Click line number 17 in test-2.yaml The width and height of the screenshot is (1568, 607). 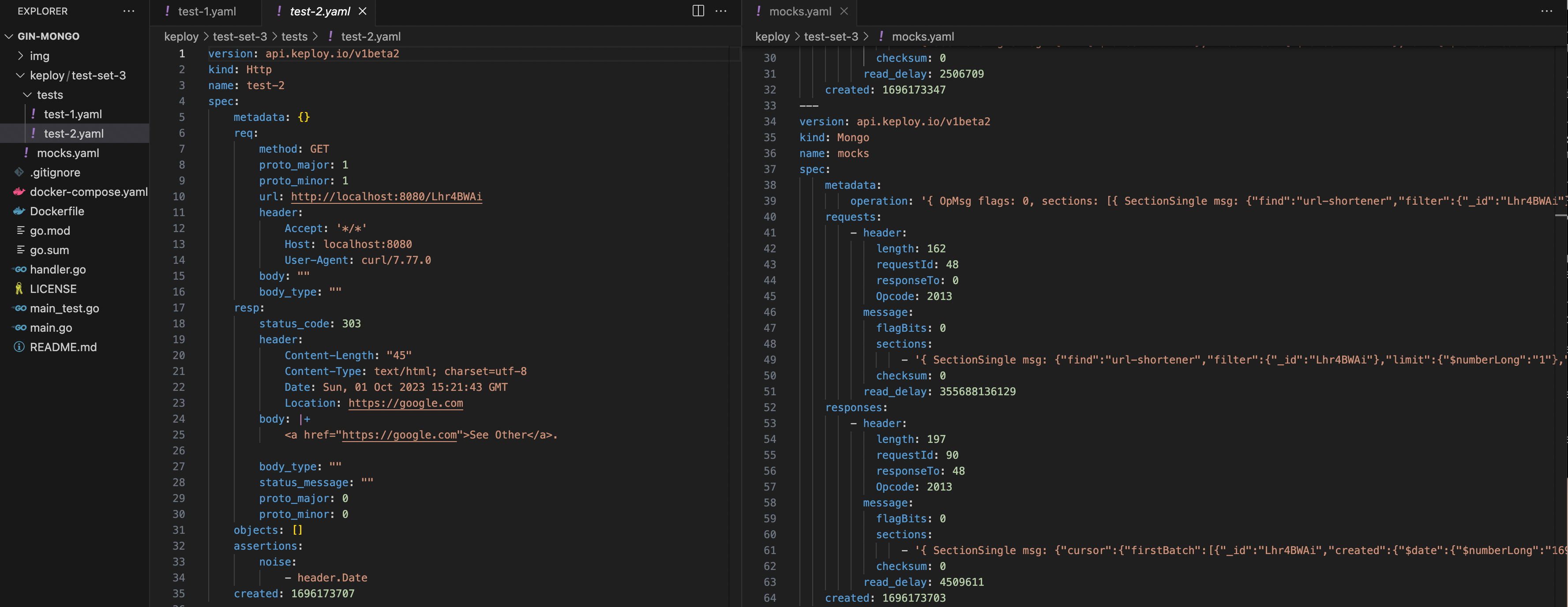click(x=178, y=308)
